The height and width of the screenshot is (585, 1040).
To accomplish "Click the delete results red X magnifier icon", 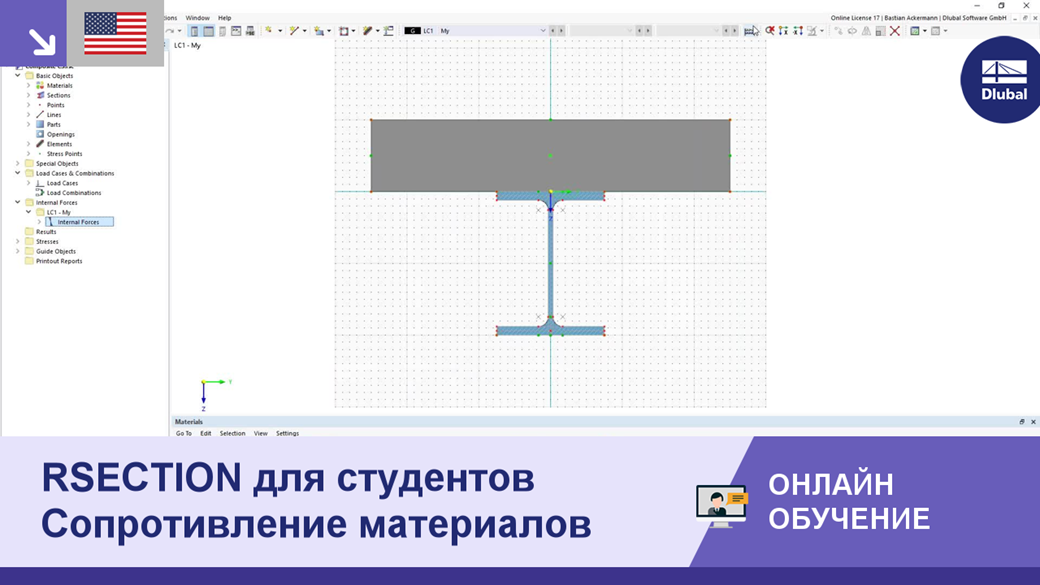I will tap(770, 31).
